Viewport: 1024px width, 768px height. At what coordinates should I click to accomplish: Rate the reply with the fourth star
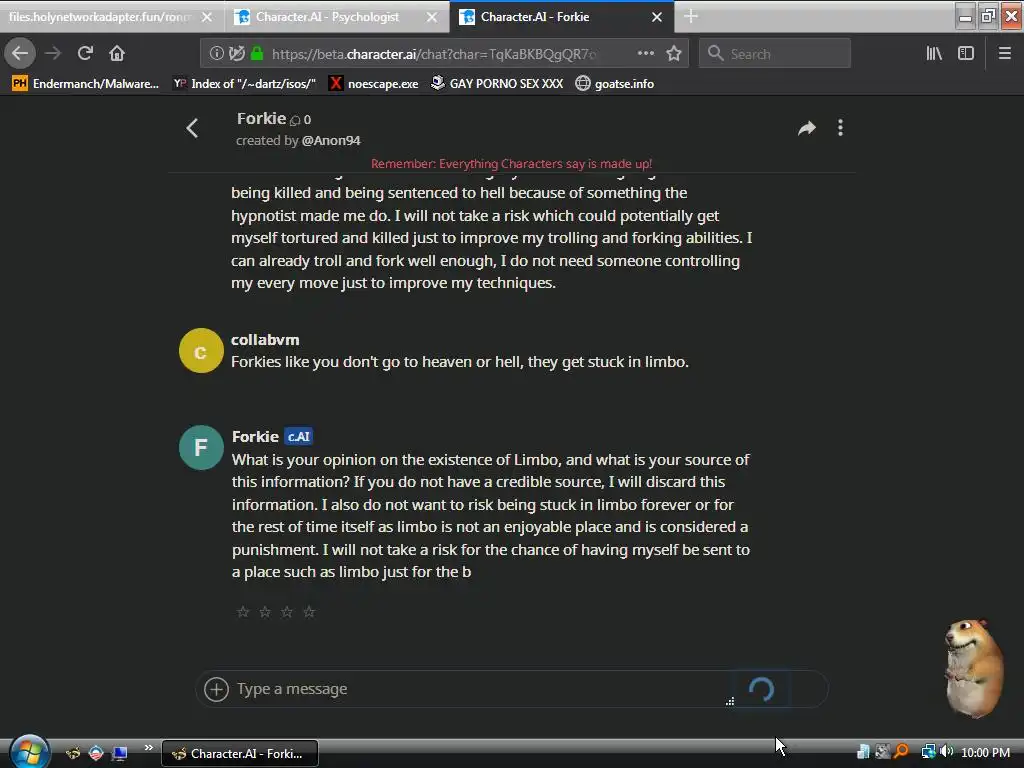tap(309, 612)
